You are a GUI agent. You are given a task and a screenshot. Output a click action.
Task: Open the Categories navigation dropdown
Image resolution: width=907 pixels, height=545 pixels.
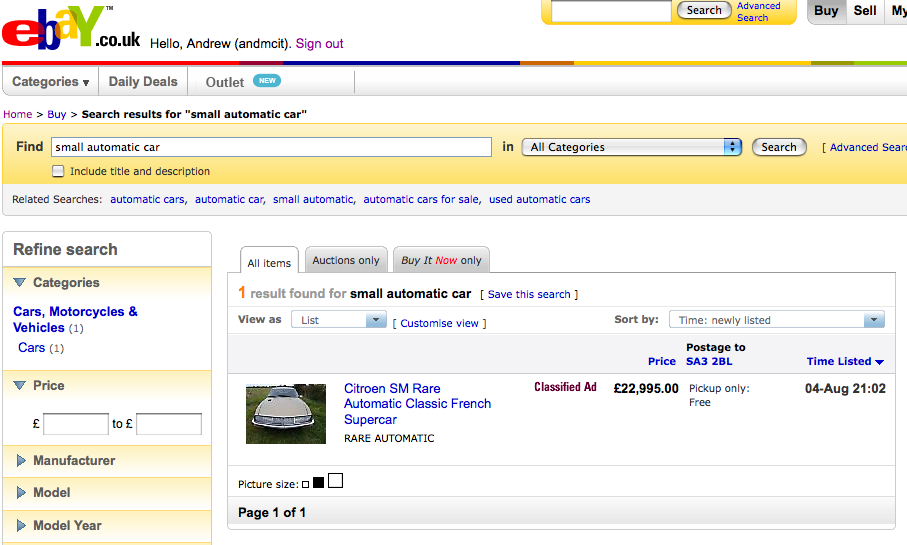(51, 82)
